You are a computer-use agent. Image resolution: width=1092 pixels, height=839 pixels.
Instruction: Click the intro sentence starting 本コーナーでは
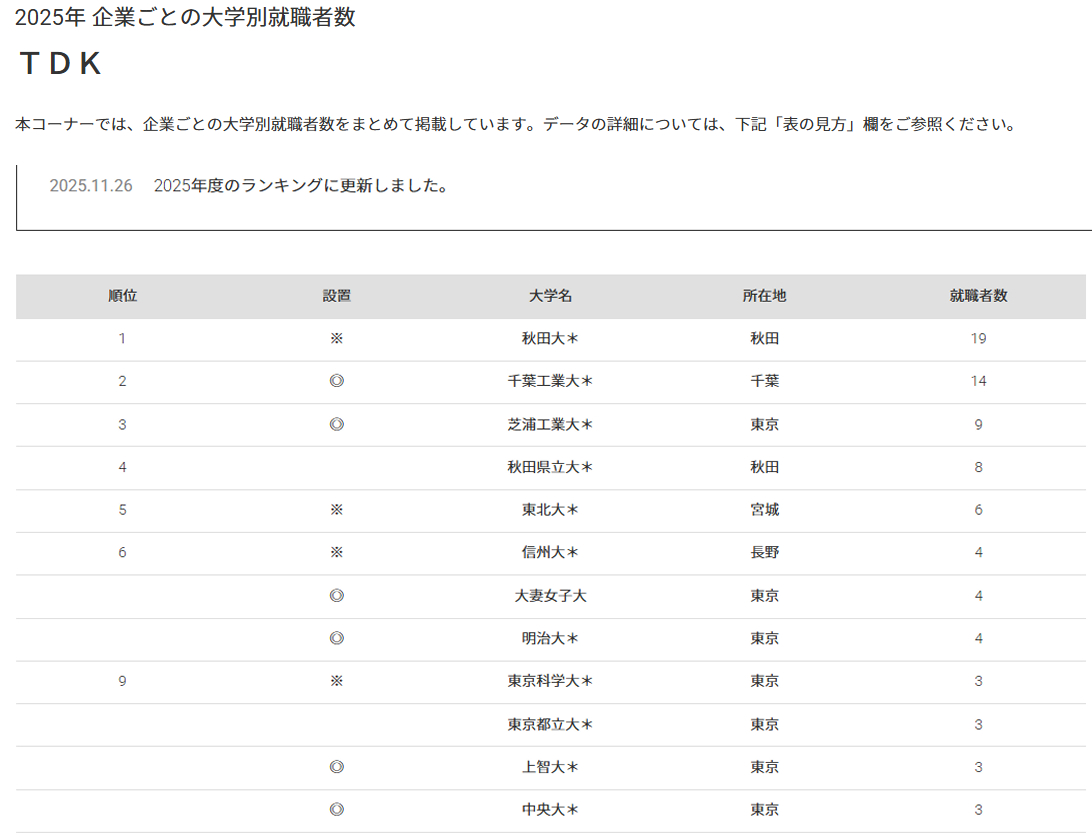click(516, 124)
